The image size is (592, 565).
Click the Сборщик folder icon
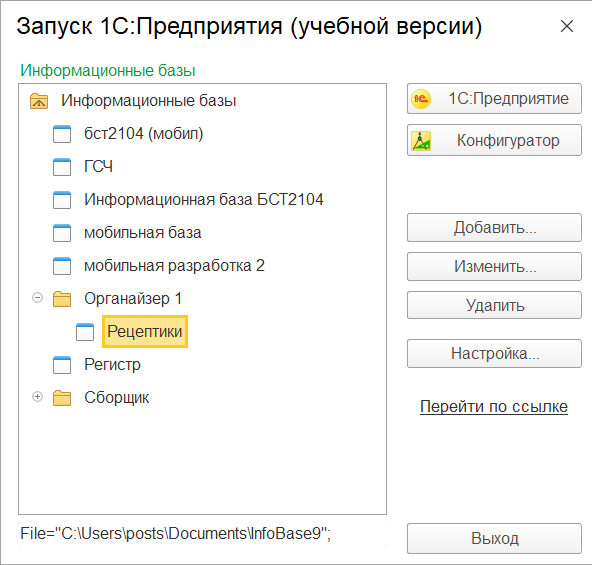point(62,398)
